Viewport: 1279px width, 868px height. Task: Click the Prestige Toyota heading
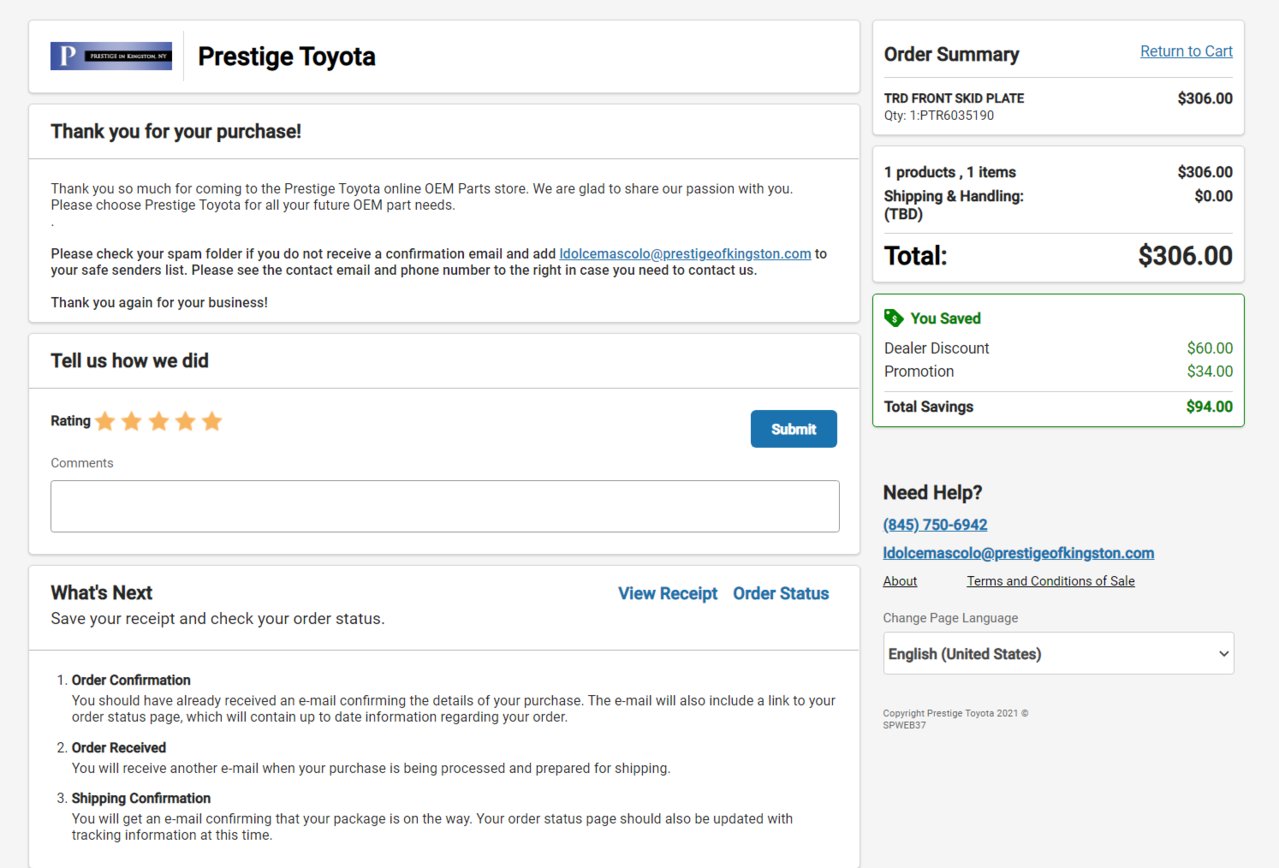point(287,56)
